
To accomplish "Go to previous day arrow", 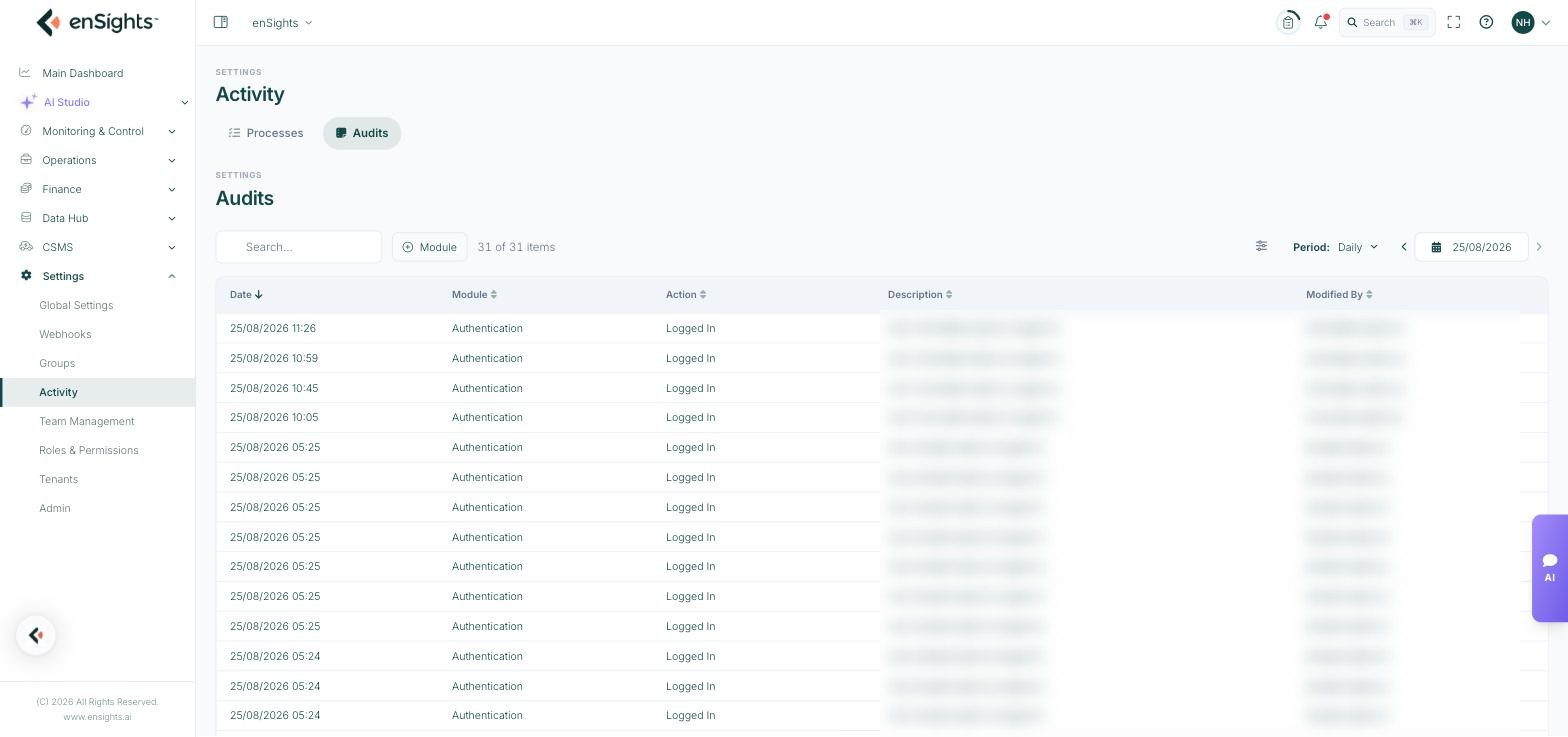I will click(1404, 247).
